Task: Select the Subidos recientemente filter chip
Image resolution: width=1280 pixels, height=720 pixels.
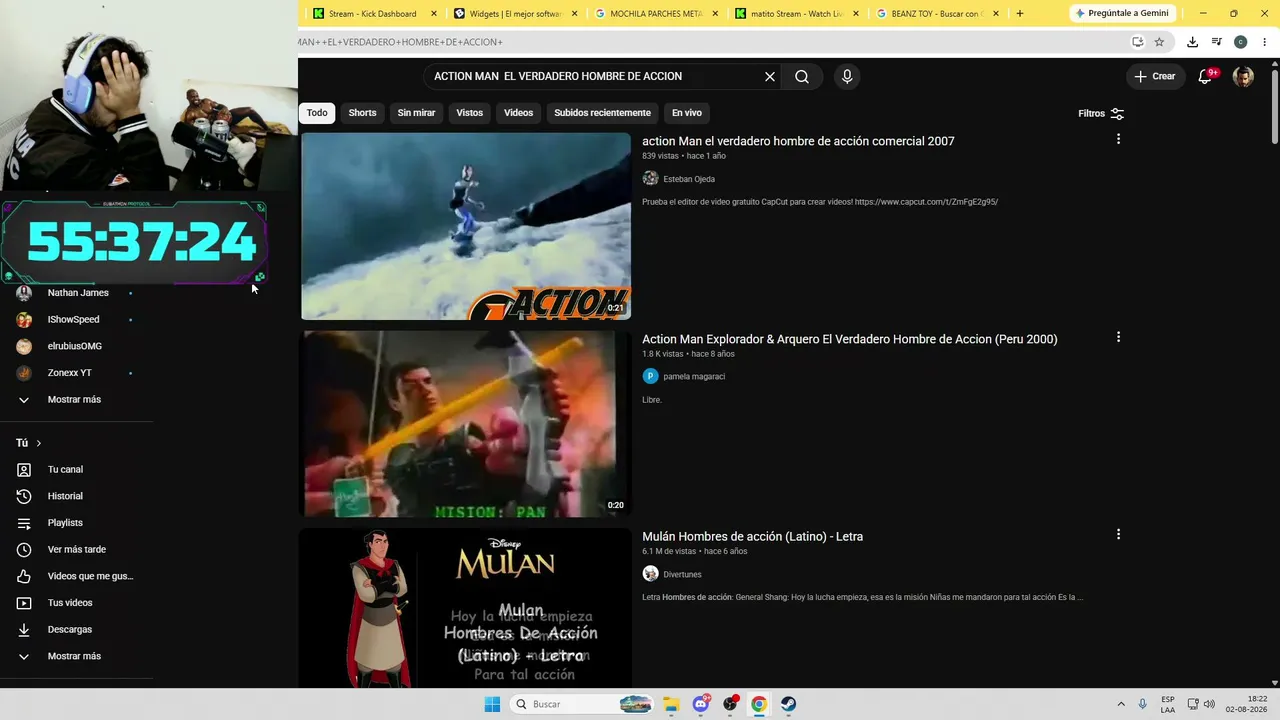Action: pyautogui.click(x=602, y=113)
